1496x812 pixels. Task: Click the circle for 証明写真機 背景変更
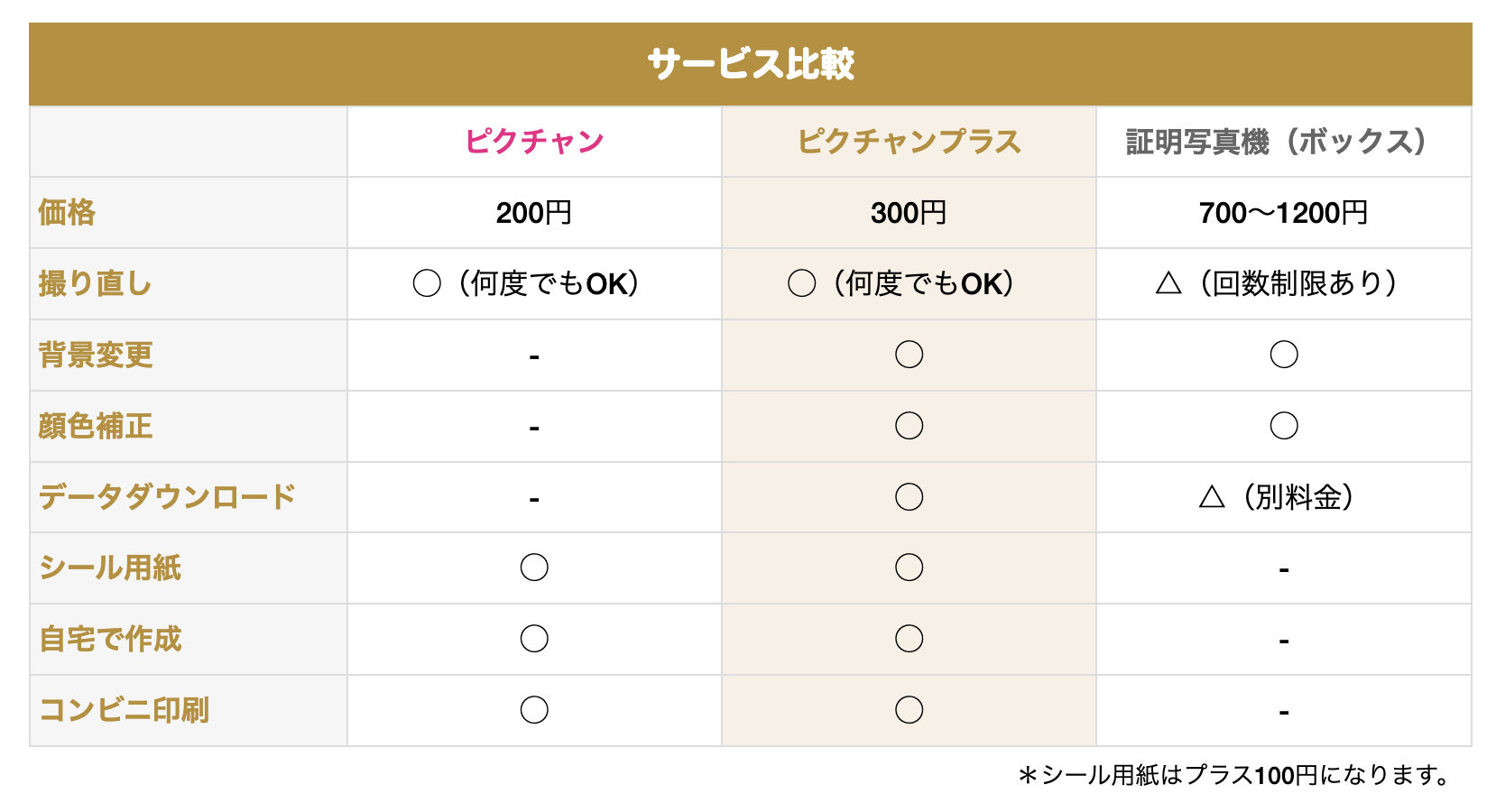pyautogui.click(x=1284, y=355)
